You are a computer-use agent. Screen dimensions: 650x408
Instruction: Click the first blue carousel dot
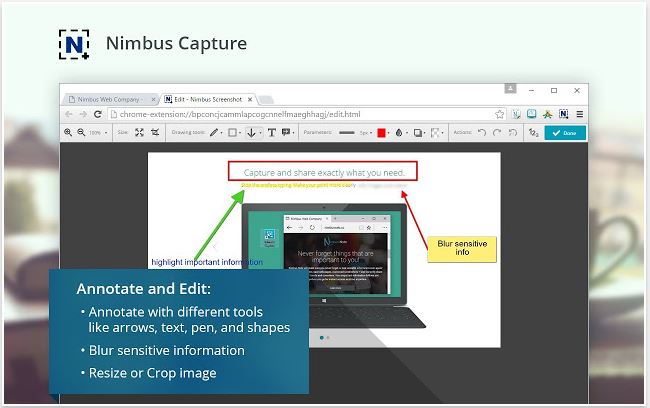coord(322,338)
